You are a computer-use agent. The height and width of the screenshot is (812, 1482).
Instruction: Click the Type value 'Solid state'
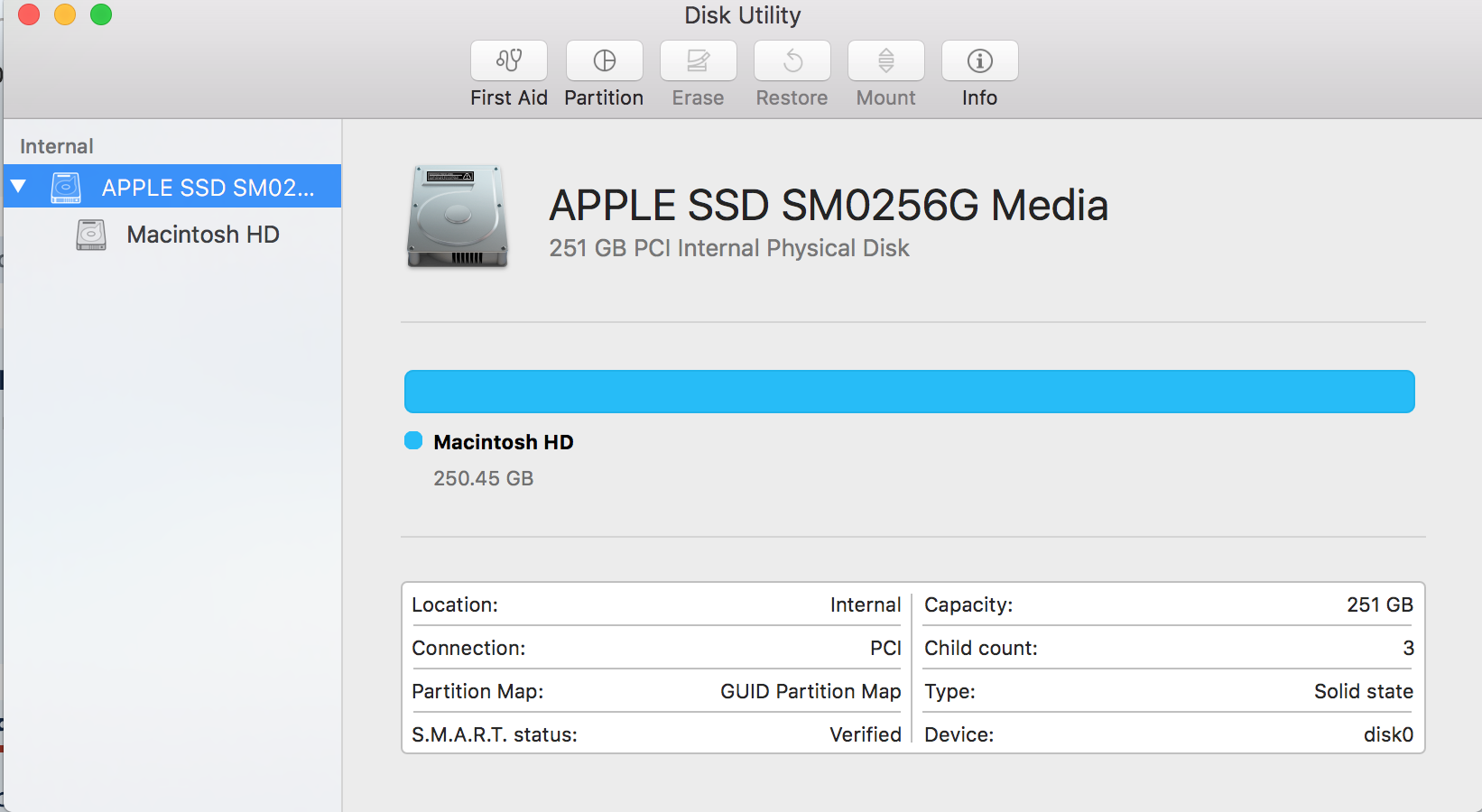pos(1364,691)
